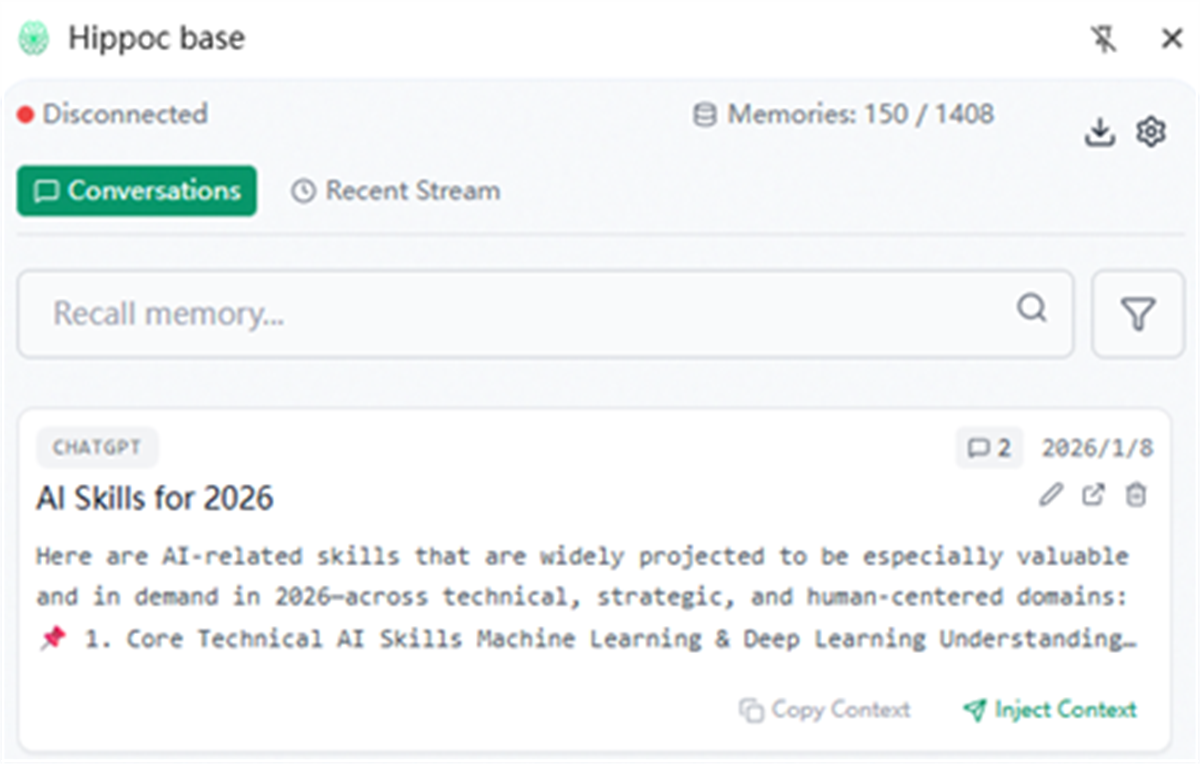The height and width of the screenshot is (764, 1200).
Task: Click the message count badge showing 2
Action: 989,448
